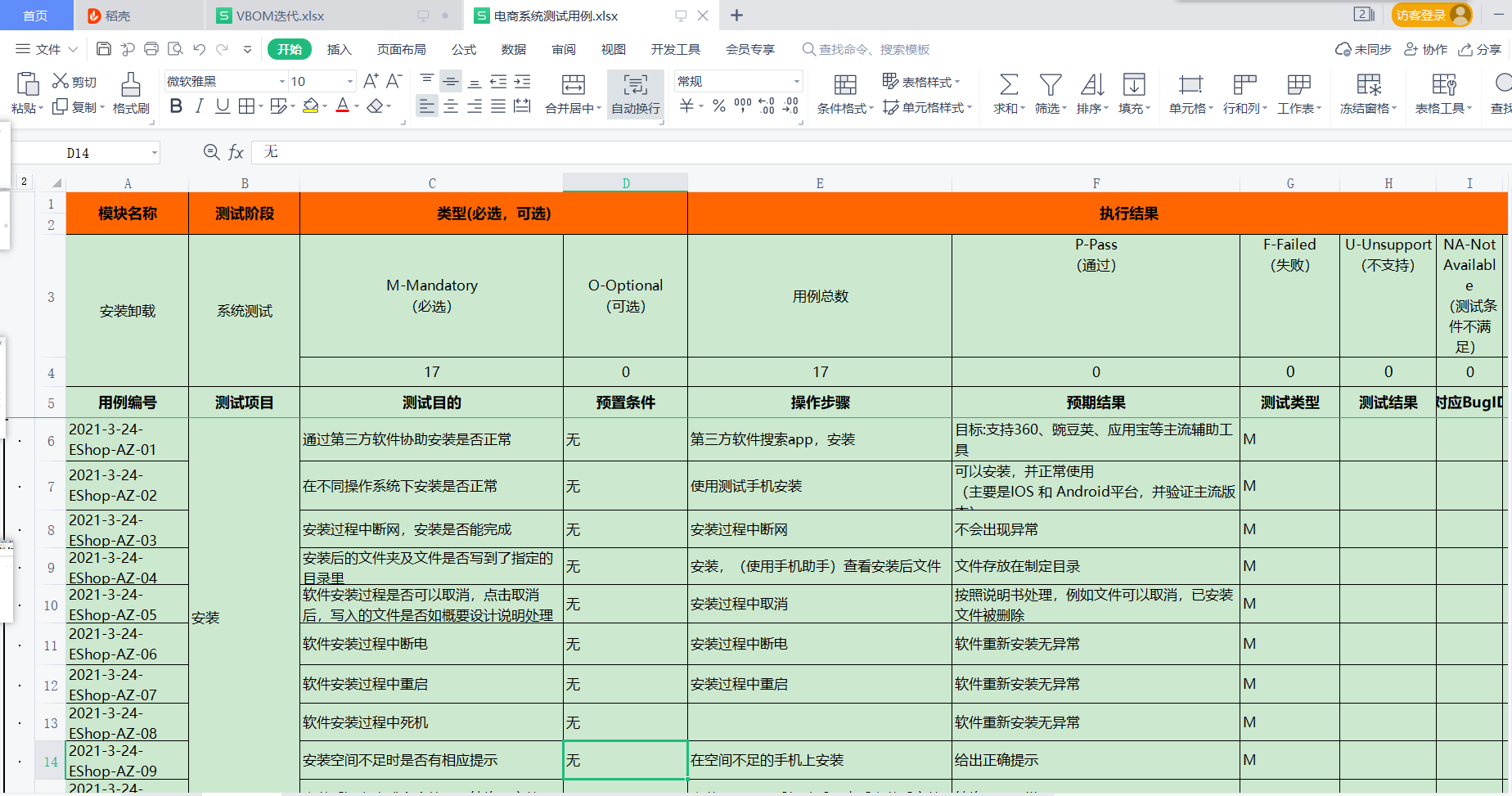The width and height of the screenshot is (1512, 796).
Task: Click the Freeze Panes (冻结窗格) icon
Action: pyautogui.click(x=1369, y=84)
